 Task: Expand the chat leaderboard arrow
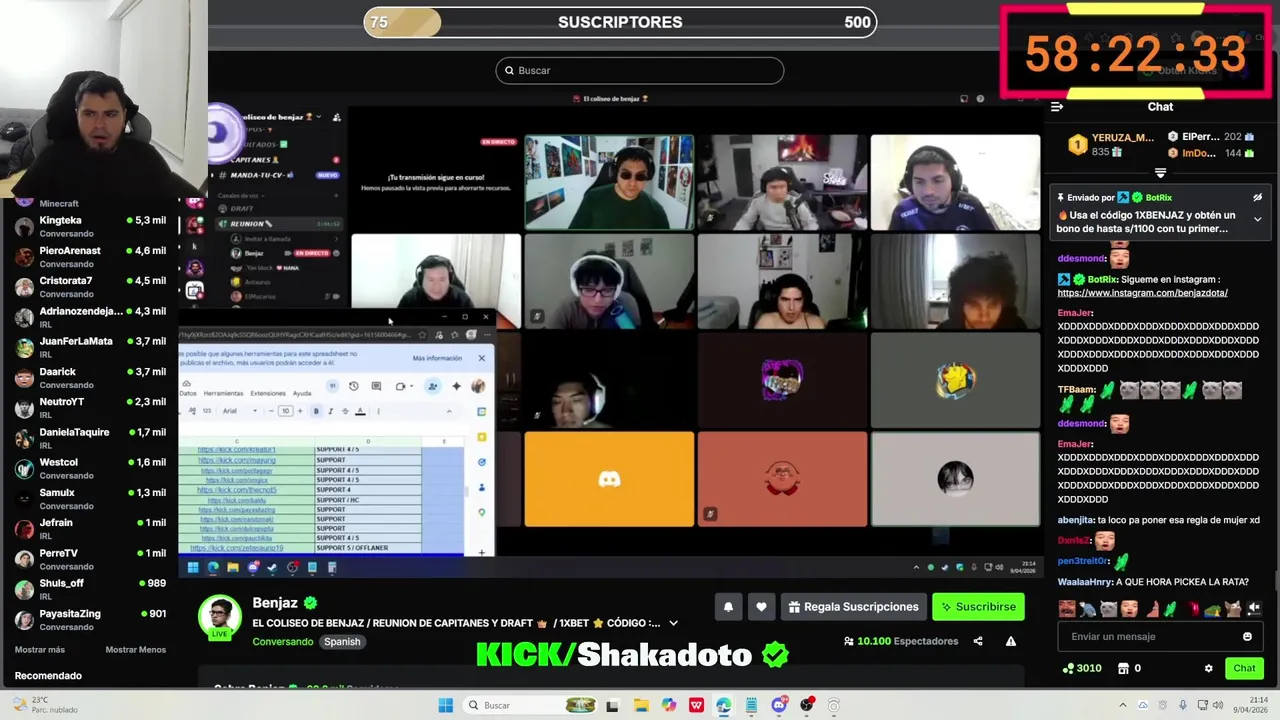point(1160,173)
